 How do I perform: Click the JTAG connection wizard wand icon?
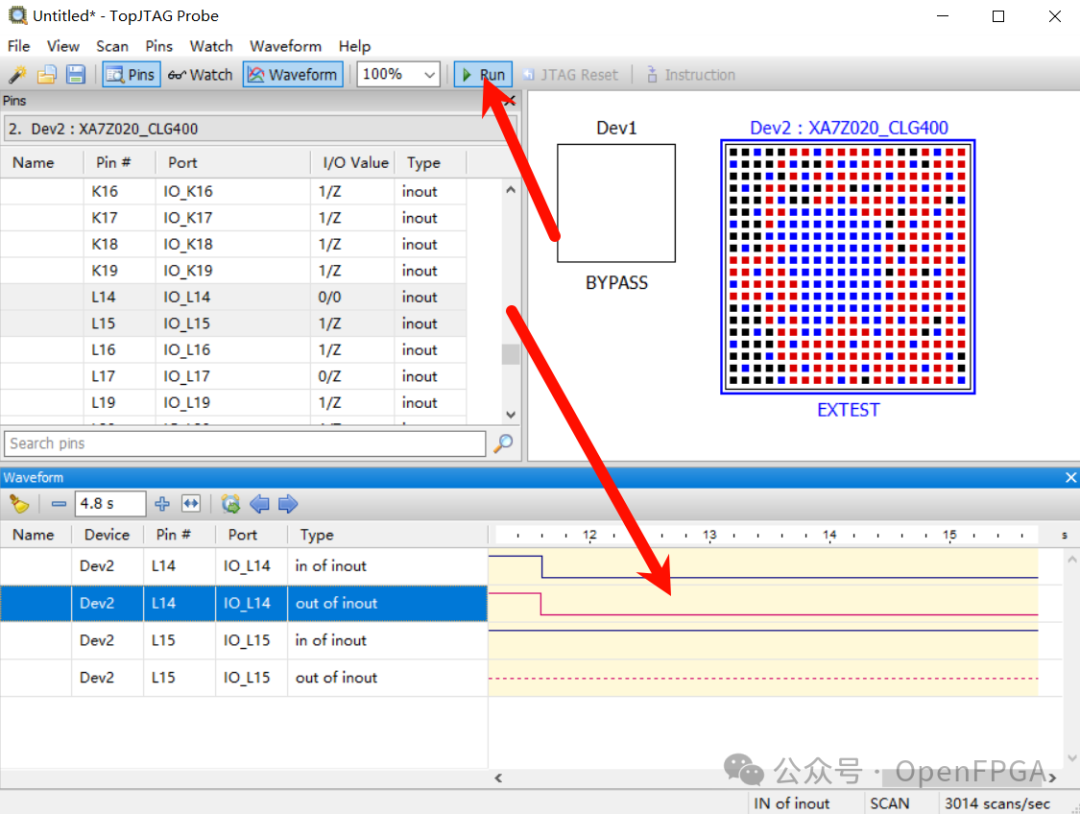click(x=17, y=74)
